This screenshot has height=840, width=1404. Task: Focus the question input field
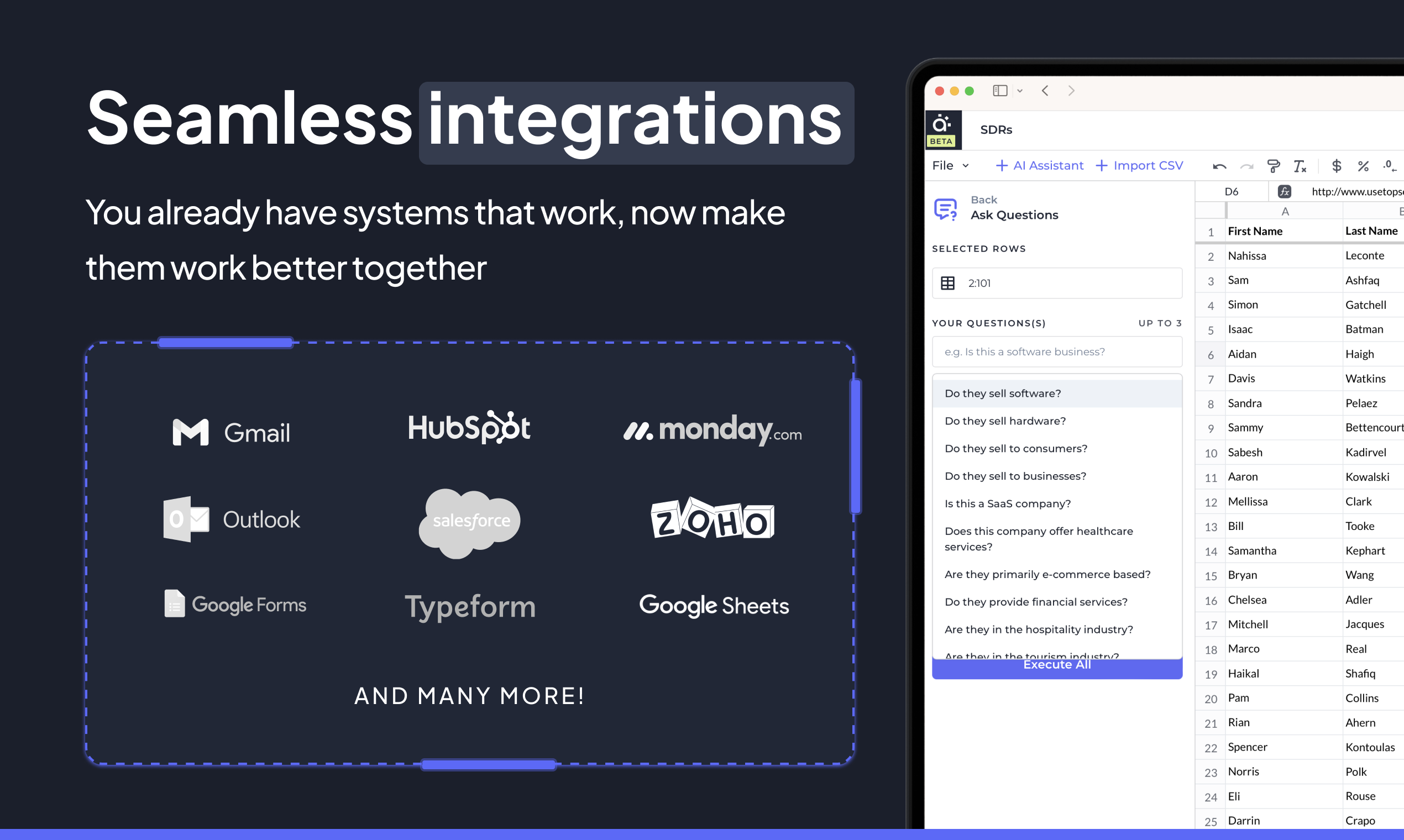click(1057, 351)
